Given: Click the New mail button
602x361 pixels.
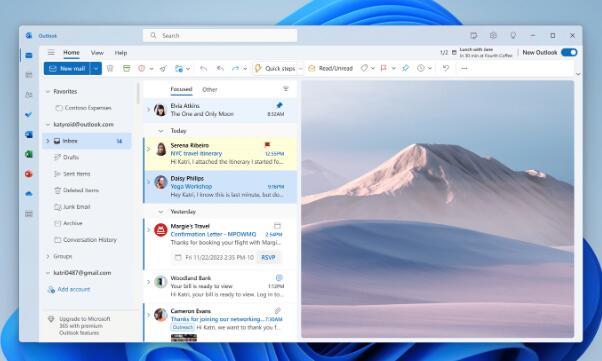Looking at the screenshot, I should click(67, 68).
